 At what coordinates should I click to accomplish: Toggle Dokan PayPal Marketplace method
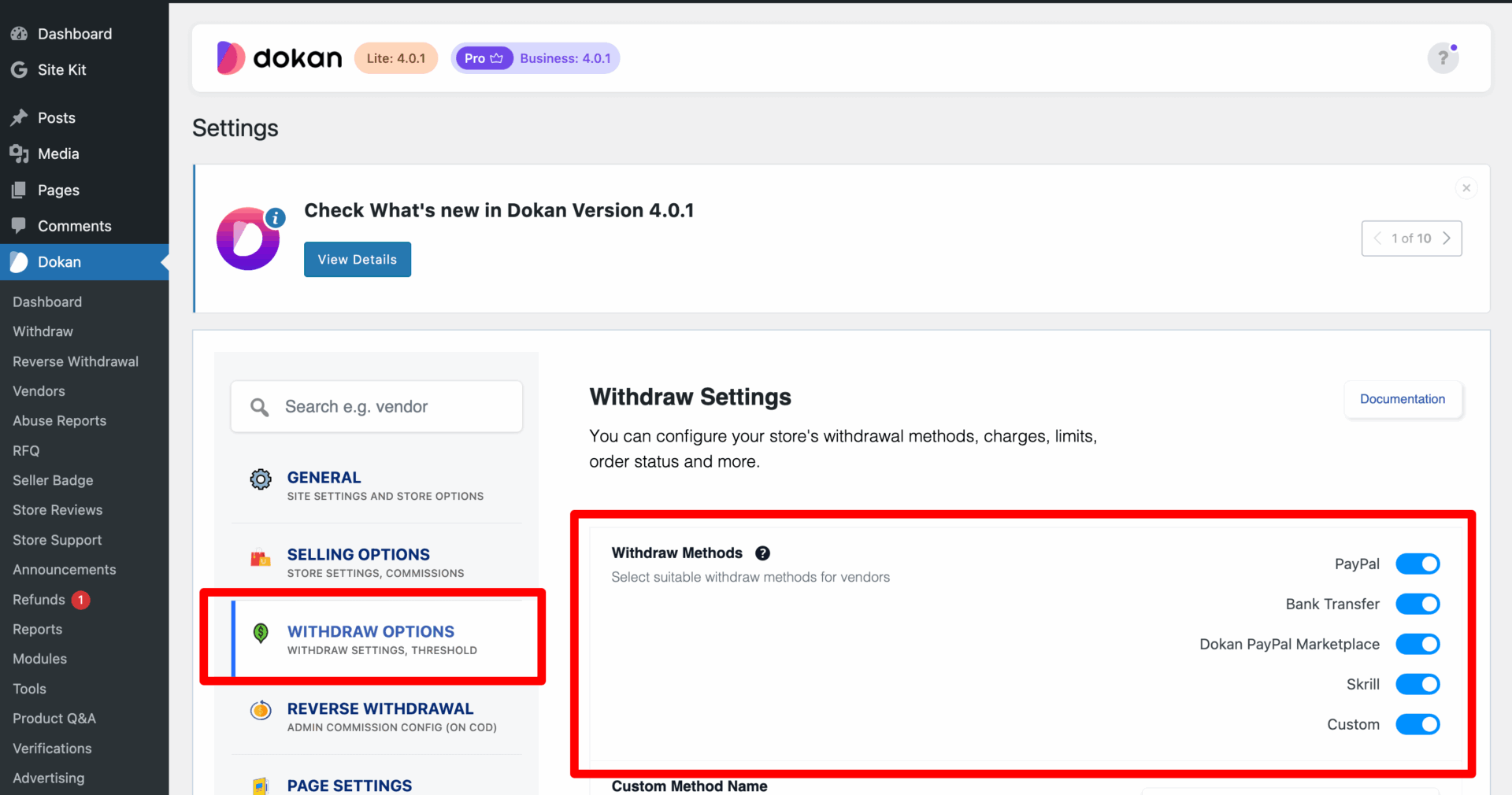tap(1417, 645)
